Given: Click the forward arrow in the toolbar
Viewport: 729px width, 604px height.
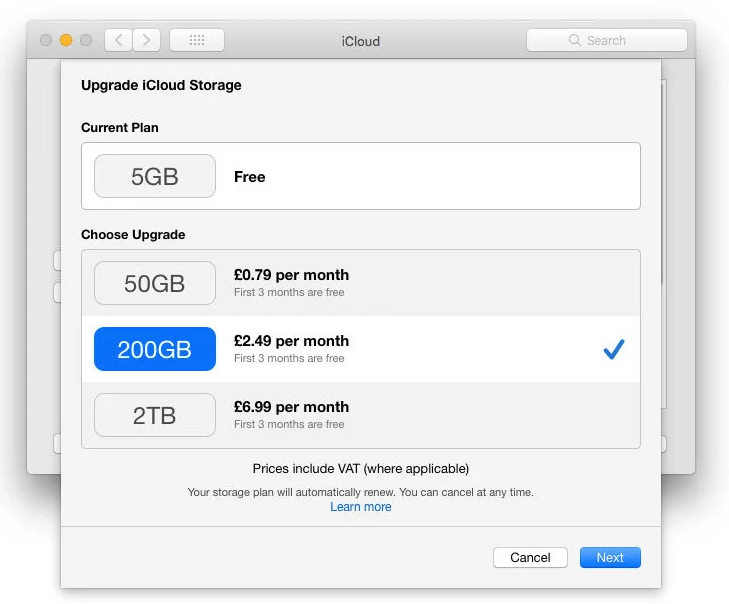Looking at the screenshot, I should 146,40.
